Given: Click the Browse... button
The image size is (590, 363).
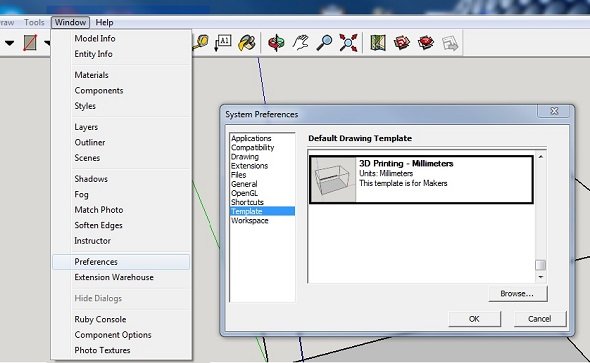Looking at the screenshot, I should (x=518, y=294).
